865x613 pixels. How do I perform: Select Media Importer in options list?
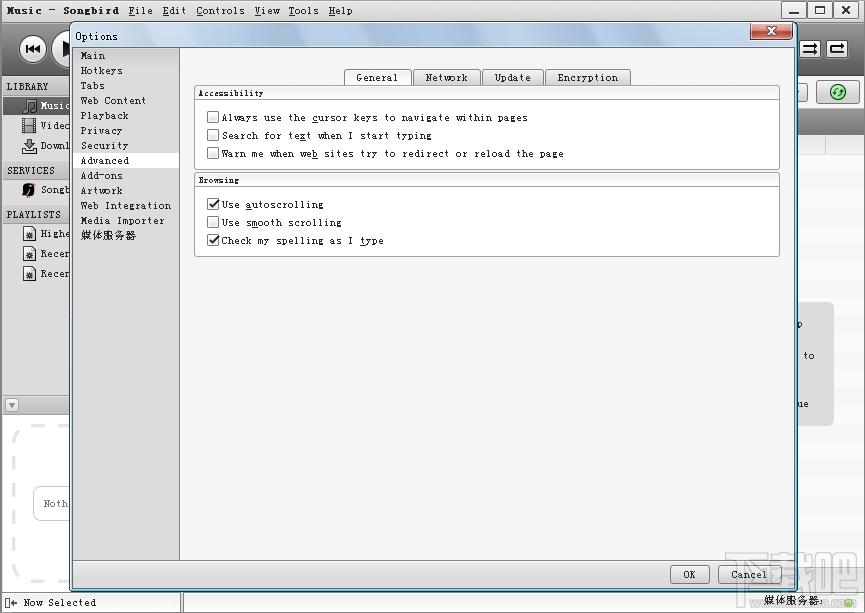(x=122, y=221)
